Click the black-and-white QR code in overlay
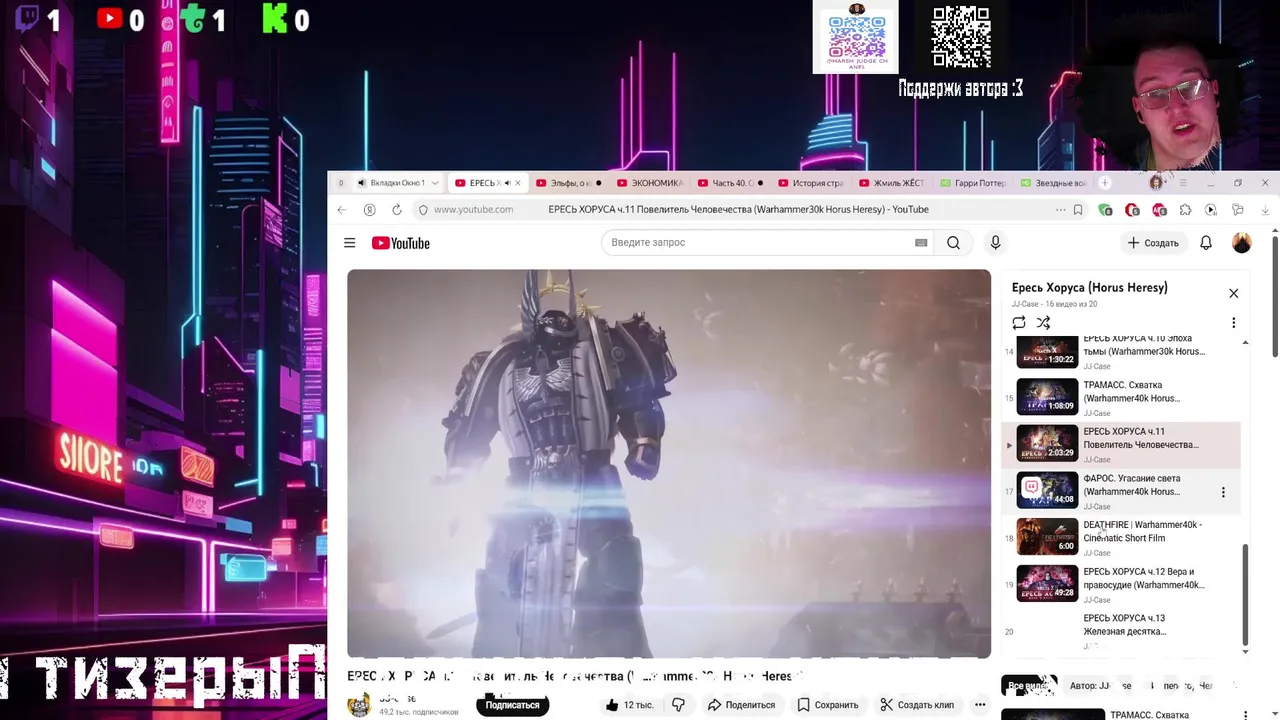1280x720 pixels. click(961, 37)
